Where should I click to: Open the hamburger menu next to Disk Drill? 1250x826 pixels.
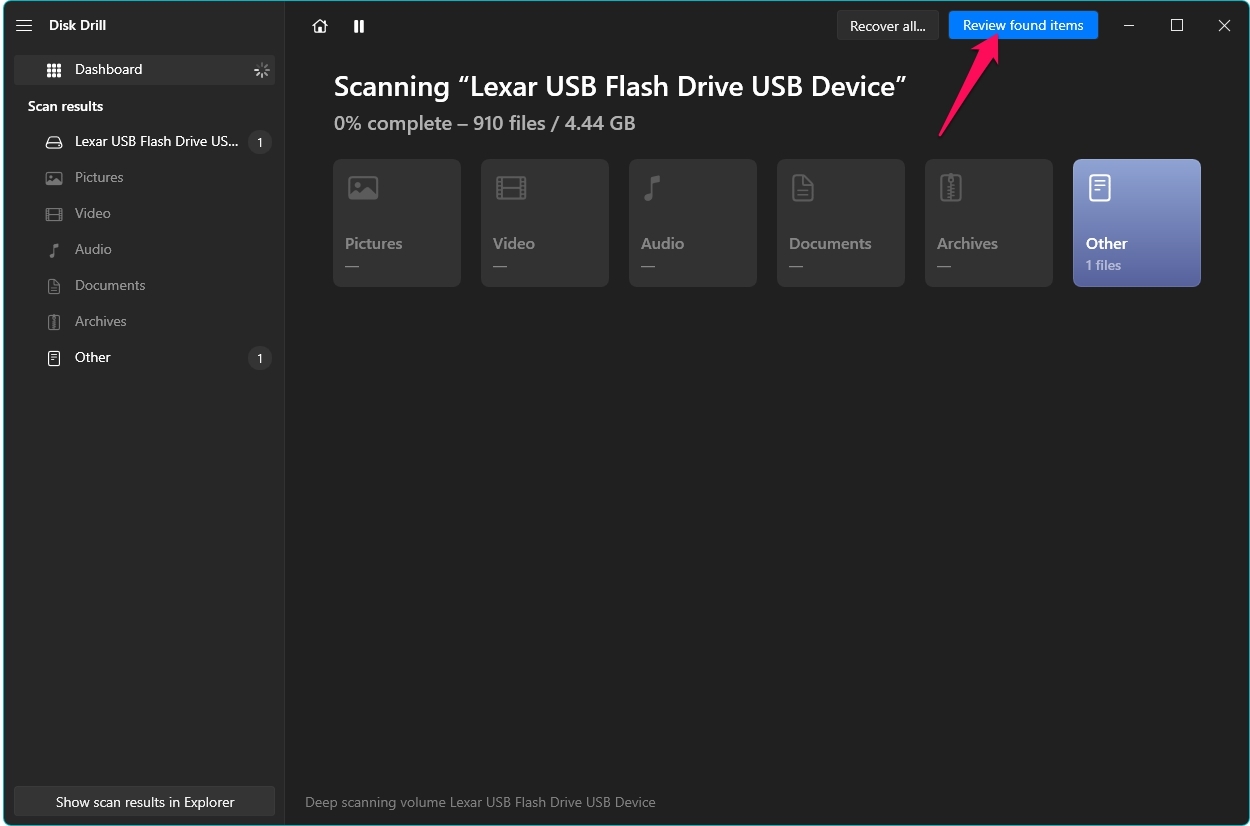click(24, 25)
